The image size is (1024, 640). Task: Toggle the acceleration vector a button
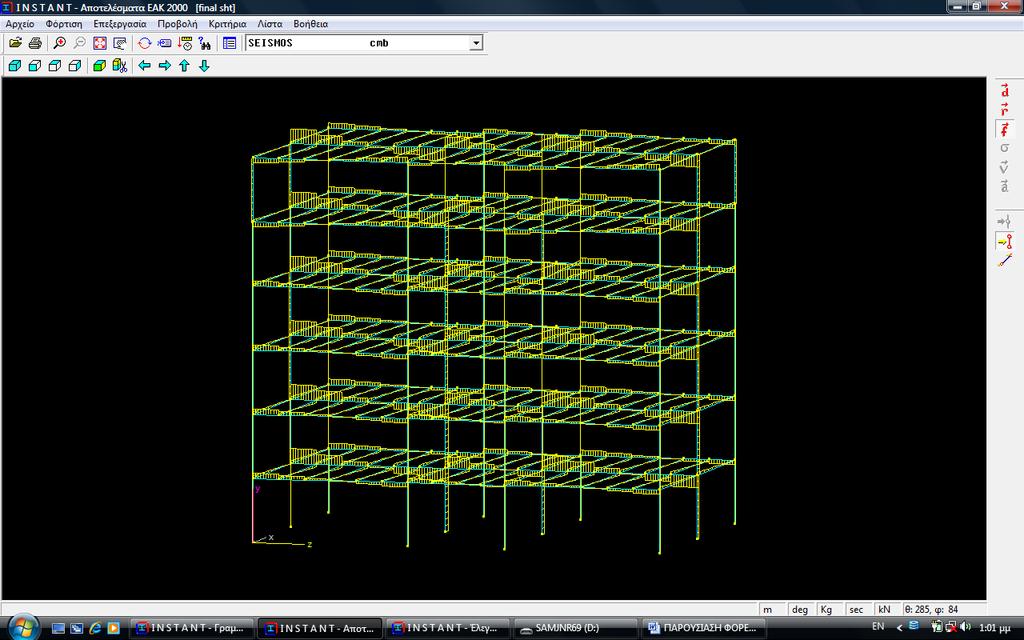[x=1004, y=186]
